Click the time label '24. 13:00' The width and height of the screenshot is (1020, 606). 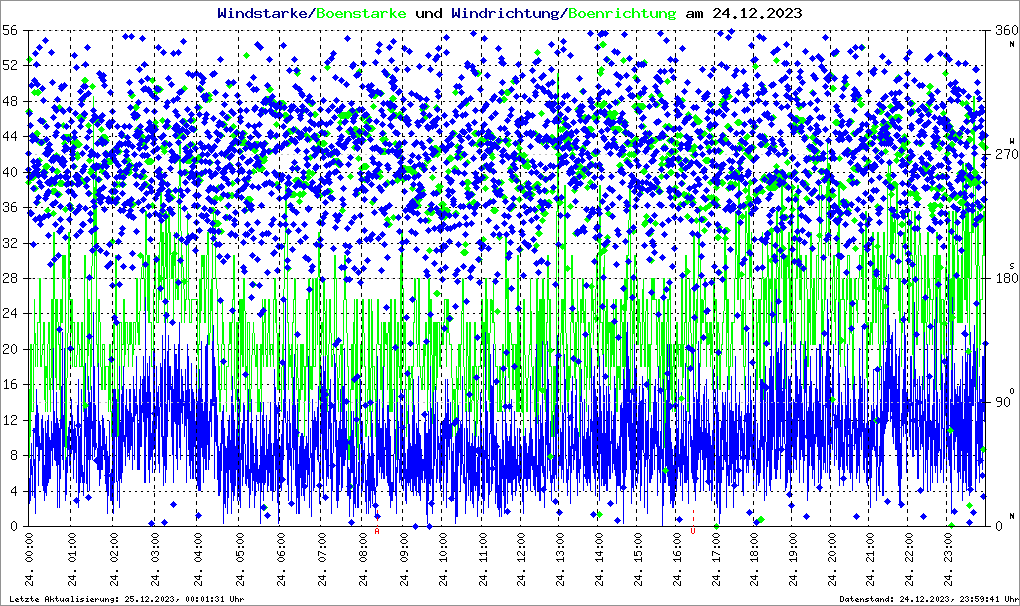click(x=561, y=559)
